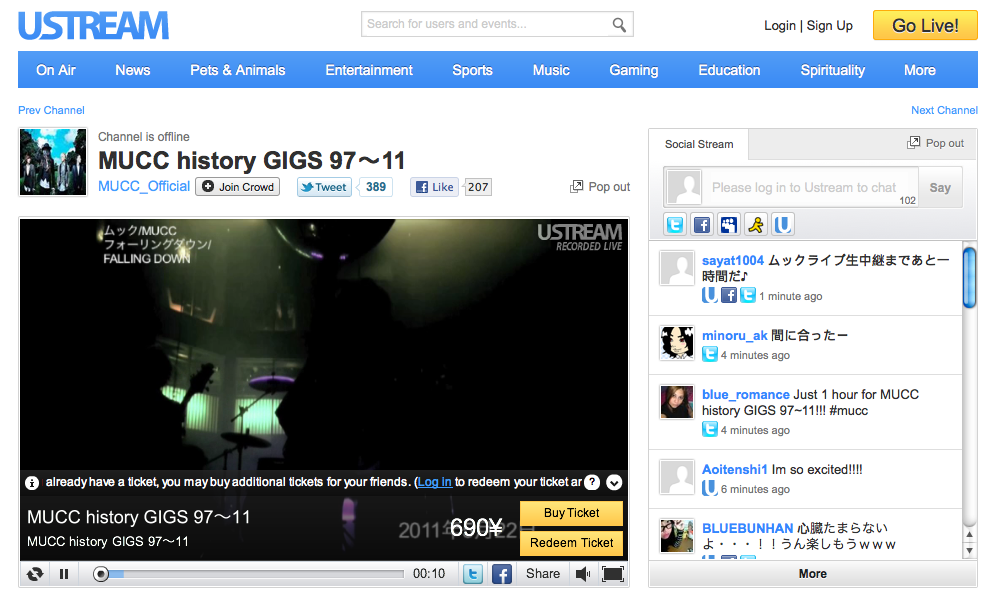Click the Facebook icon on sayat1004's post
The height and width of the screenshot is (605, 996).
click(x=729, y=296)
